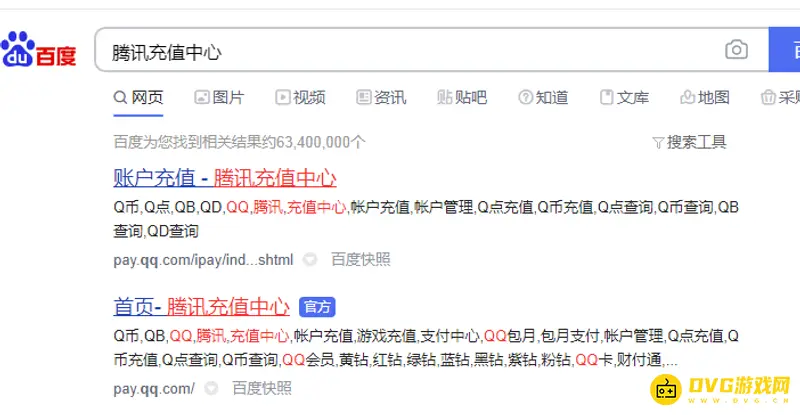Click the description line starting 'Q币,QB,QQ,腾讯'
Screen dimensions: 800x415
click(426, 336)
